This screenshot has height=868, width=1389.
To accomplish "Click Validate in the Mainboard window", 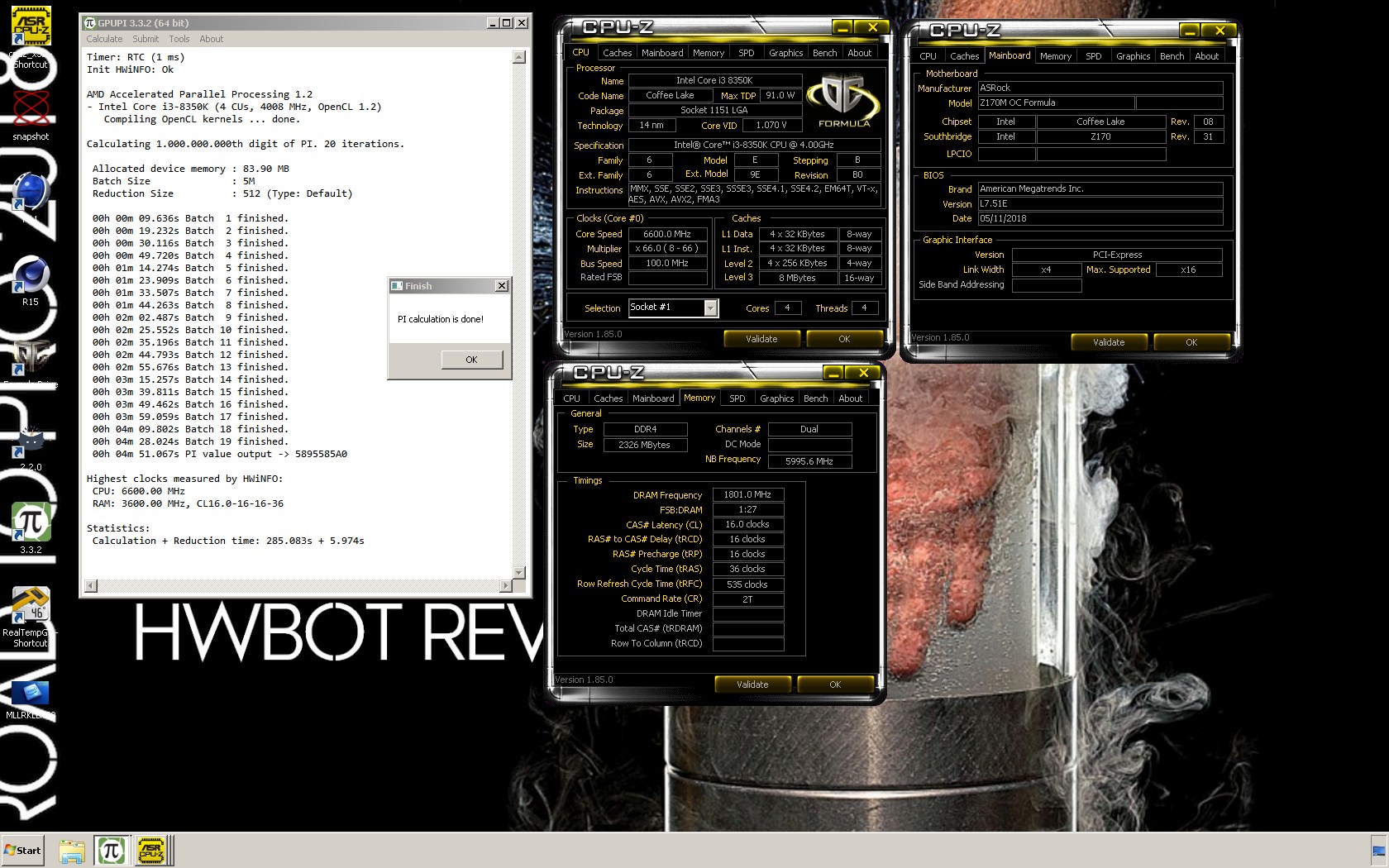I will tap(1109, 342).
